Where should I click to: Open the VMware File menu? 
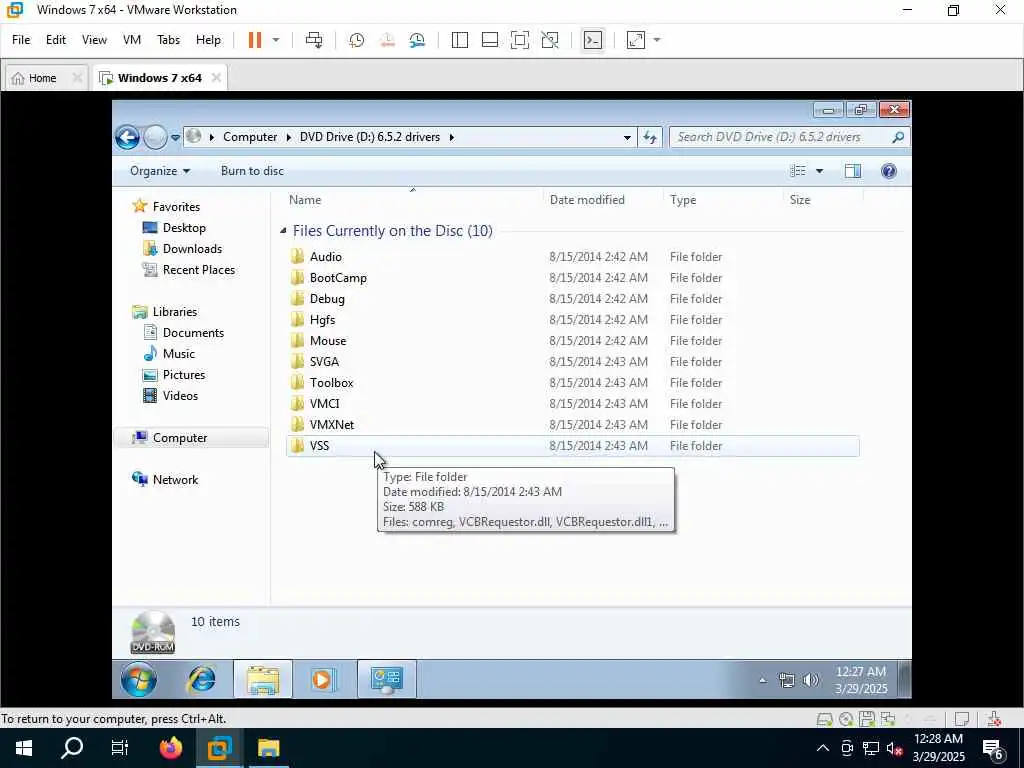[21, 40]
